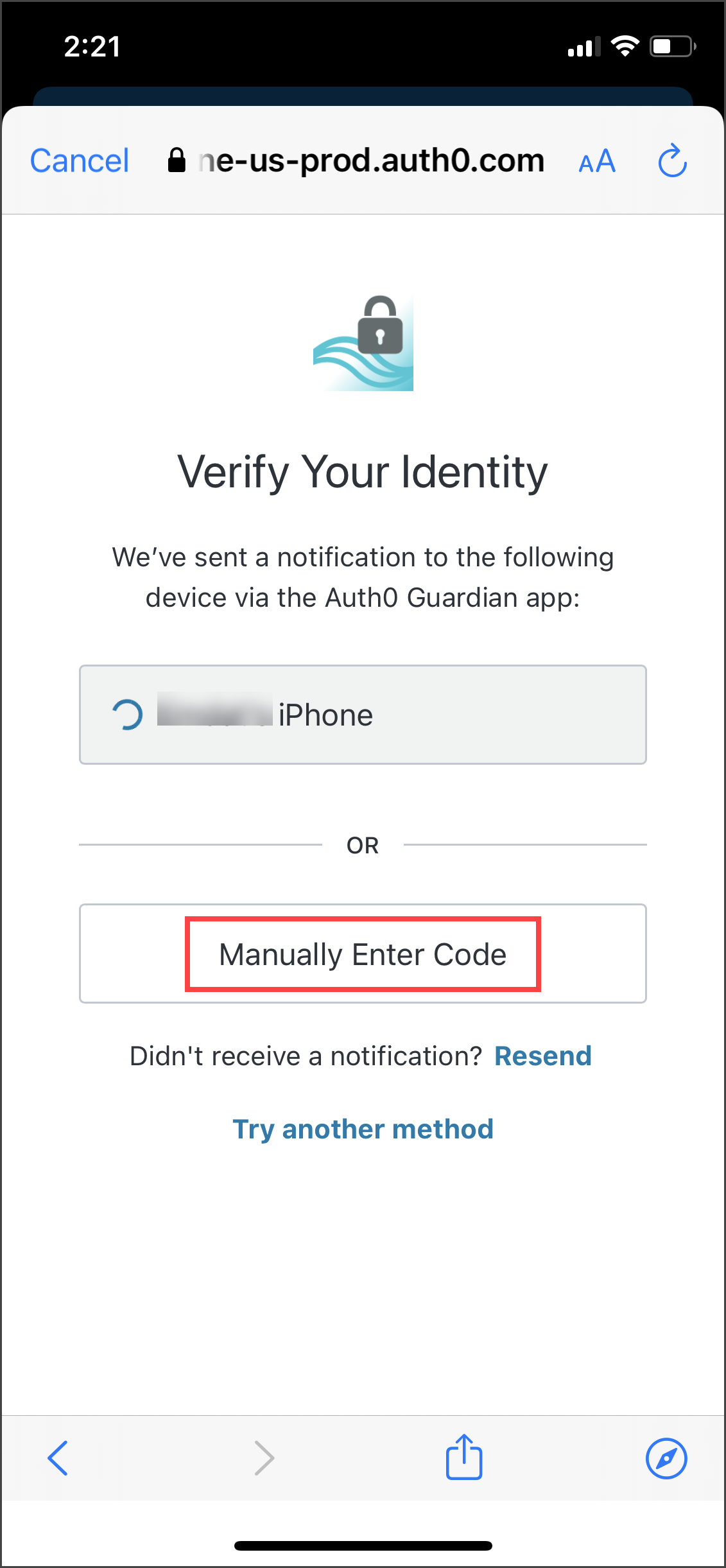726x1568 pixels.
Task: Tap the battery indicator in status bar
Action: [672, 46]
